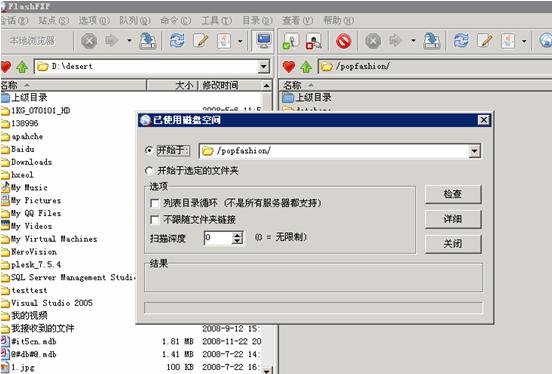Select 开始于选定的文件夹 radio option

point(149,171)
